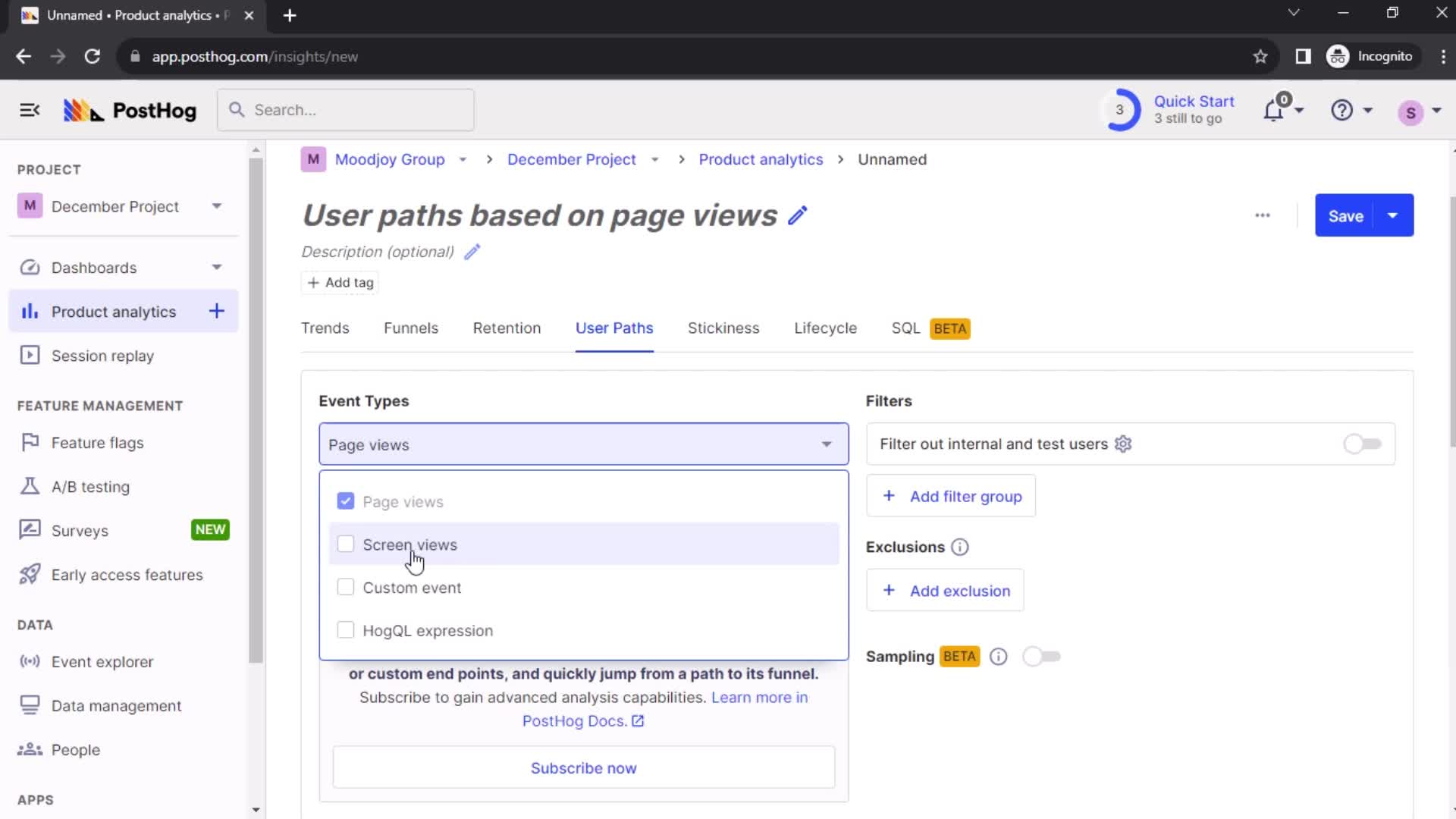Click the Add filter group button

coord(951,496)
